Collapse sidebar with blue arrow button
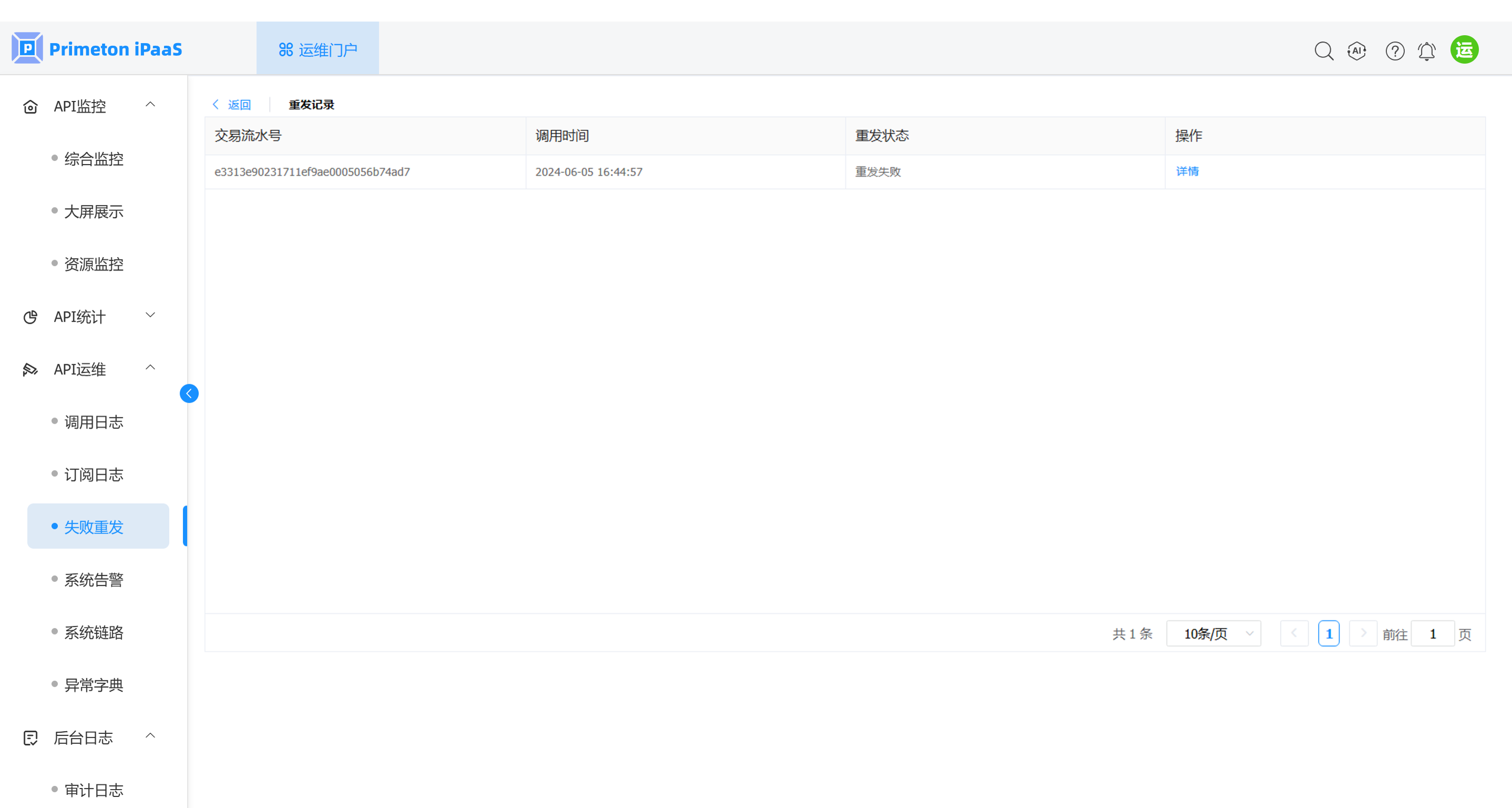 click(x=189, y=393)
